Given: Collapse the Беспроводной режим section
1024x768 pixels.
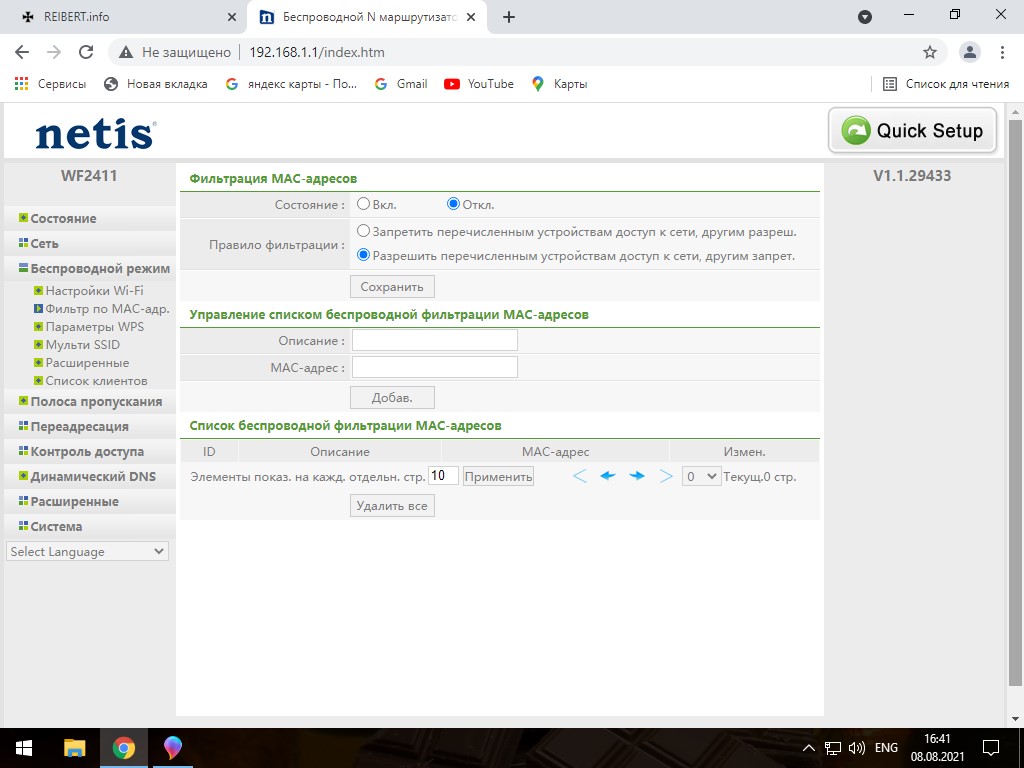Looking at the screenshot, I should [94, 268].
